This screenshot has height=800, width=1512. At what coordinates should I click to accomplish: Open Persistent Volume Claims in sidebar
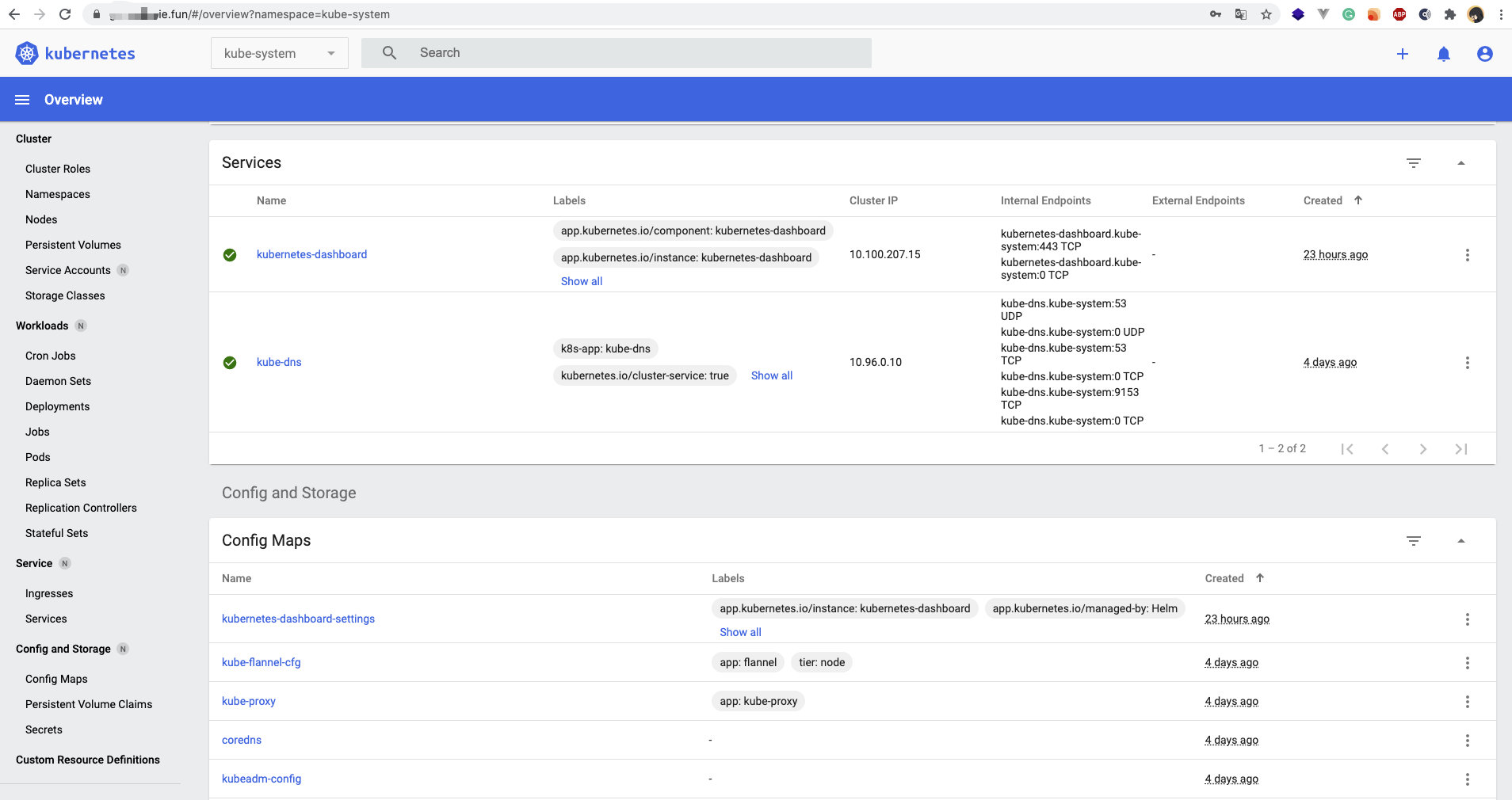pos(89,704)
